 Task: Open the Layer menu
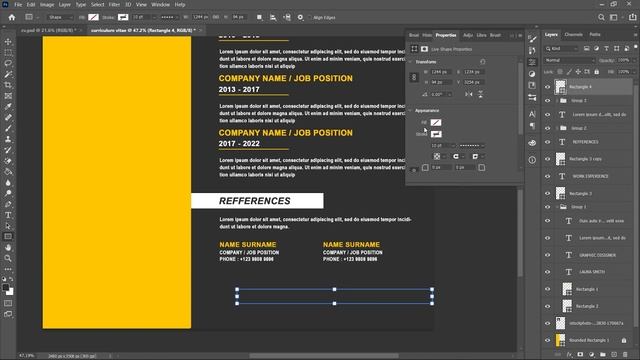pos(64,4)
